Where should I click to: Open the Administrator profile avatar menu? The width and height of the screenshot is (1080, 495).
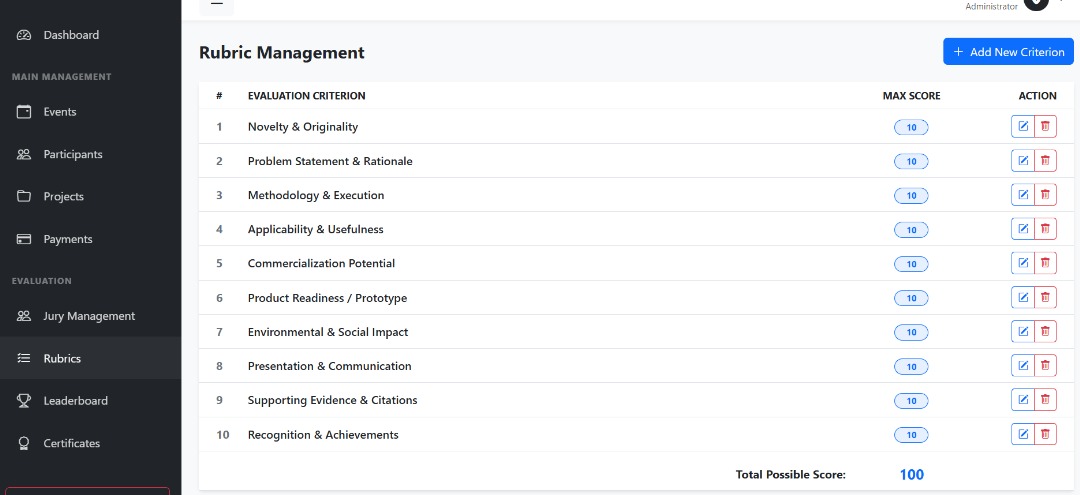pyautogui.click(x=1036, y=3)
